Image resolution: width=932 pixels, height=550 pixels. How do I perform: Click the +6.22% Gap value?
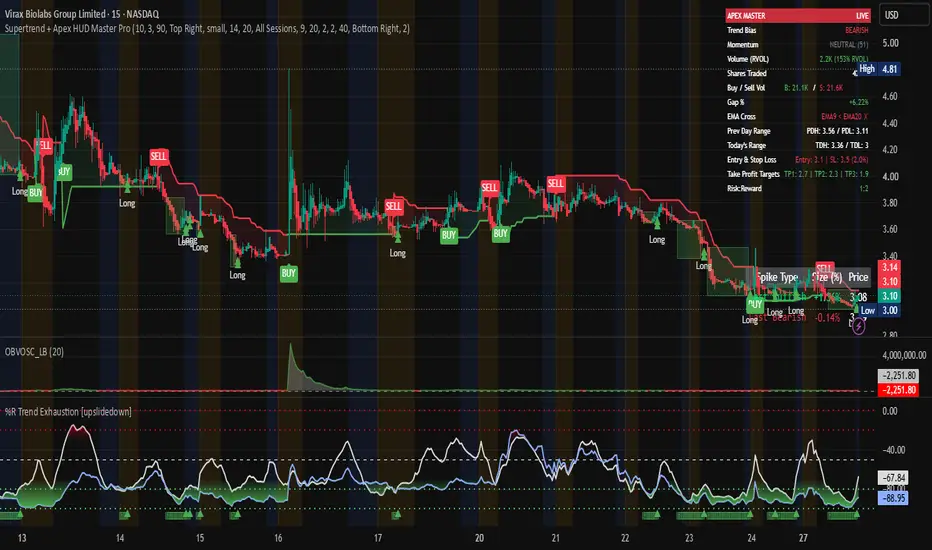[858, 102]
